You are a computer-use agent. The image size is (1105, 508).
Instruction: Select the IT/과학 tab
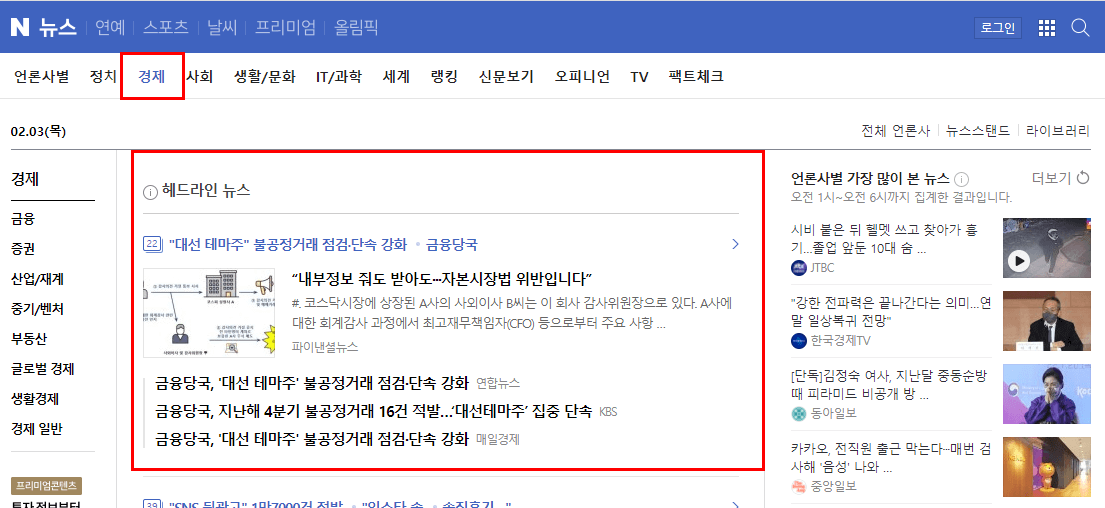(x=339, y=76)
